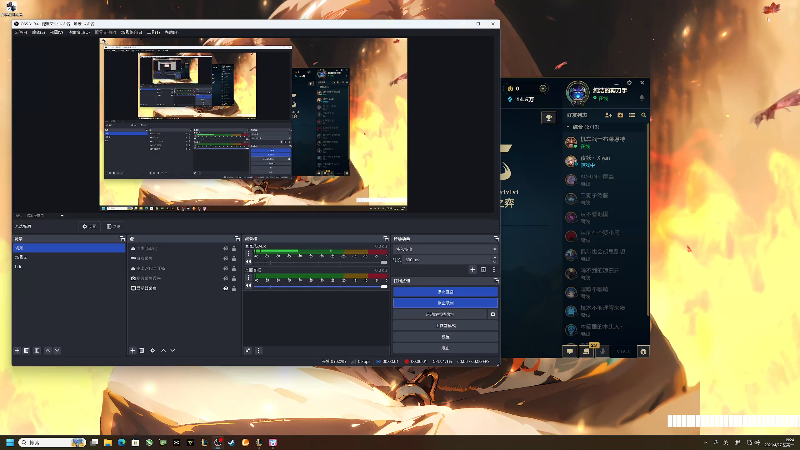Image resolution: width=800 pixels, height=450 pixels.
Task: Remove selected source with Sources panel trash icon
Action: click(142, 351)
